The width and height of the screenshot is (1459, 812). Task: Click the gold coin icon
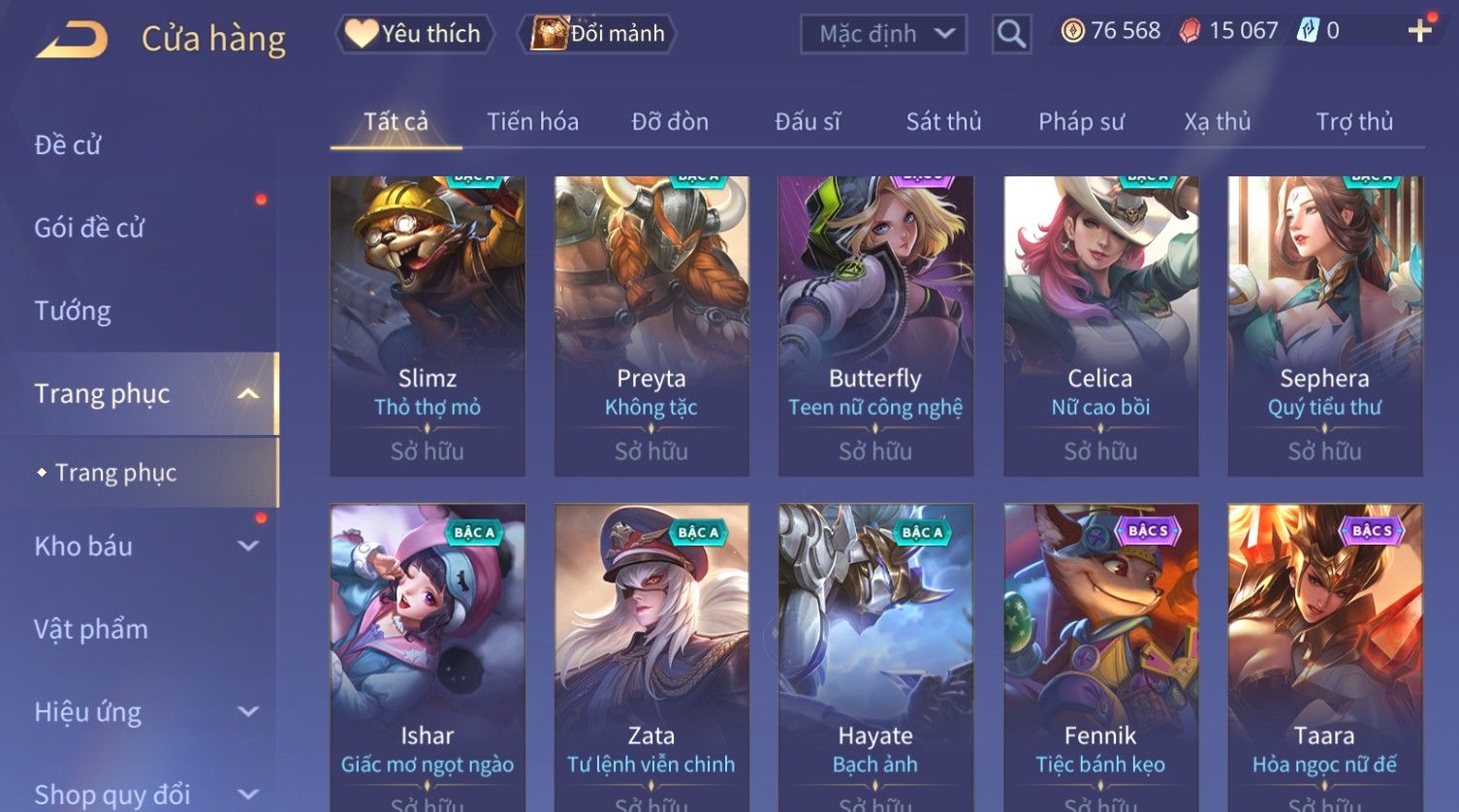coord(1072,31)
